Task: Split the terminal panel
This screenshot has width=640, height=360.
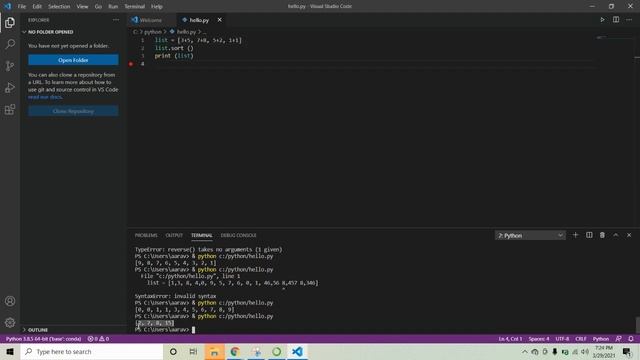Action: (589, 235)
